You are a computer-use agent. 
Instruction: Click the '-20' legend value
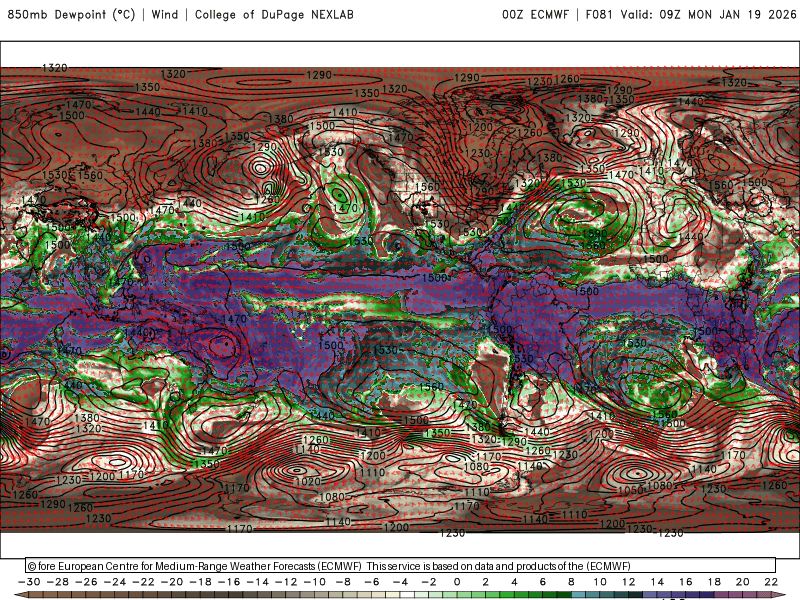[x=172, y=582]
